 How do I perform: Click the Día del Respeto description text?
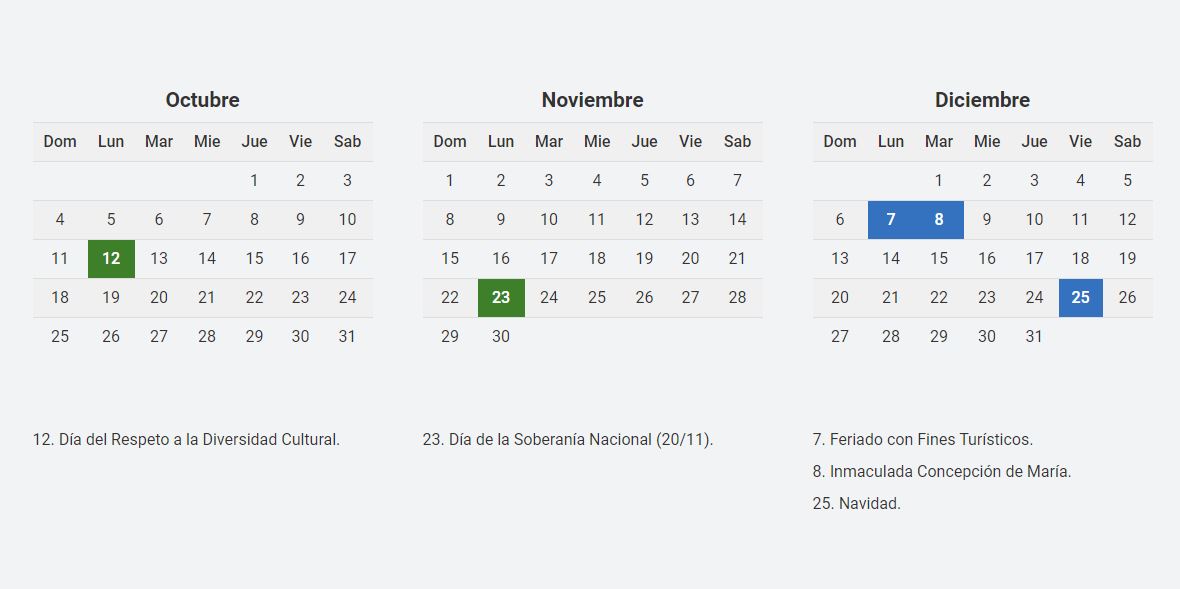coord(187,440)
